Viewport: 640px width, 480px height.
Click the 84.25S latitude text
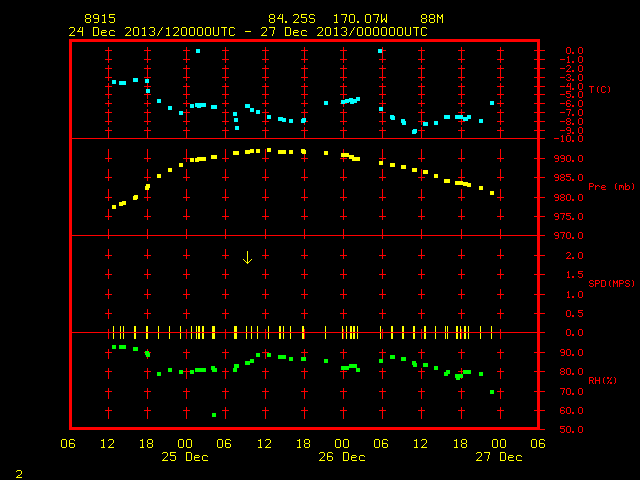[292, 19]
